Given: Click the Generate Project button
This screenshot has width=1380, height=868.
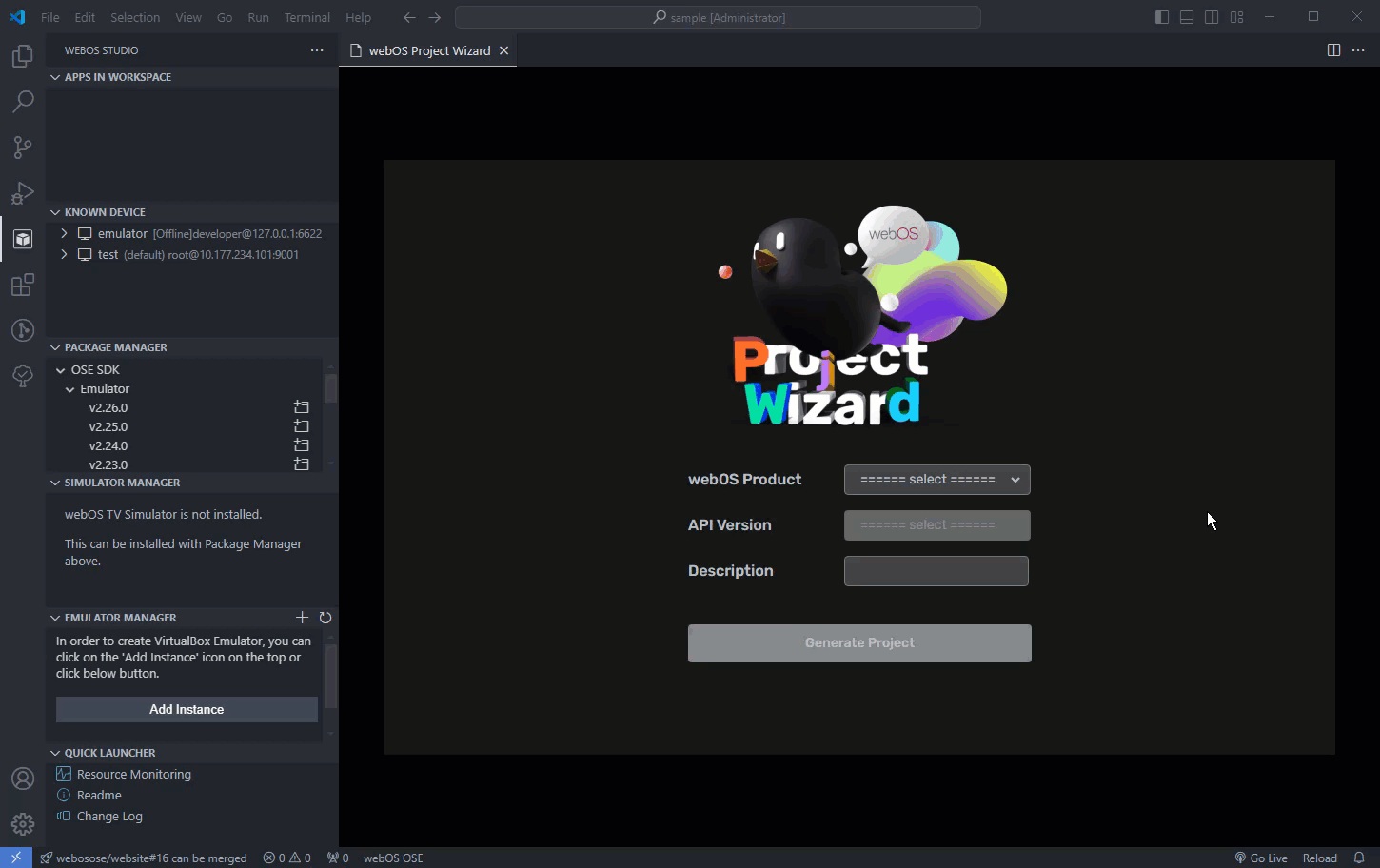Looking at the screenshot, I should click(859, 643).
